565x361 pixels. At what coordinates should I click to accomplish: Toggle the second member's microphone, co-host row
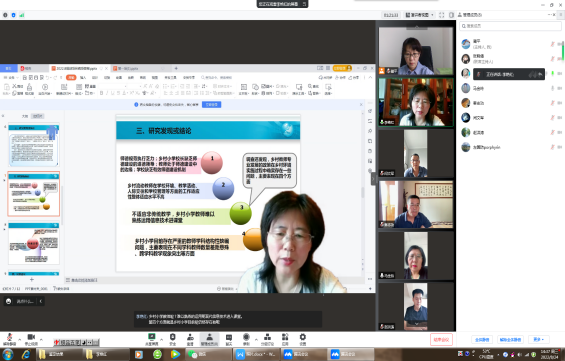(552, 59)
